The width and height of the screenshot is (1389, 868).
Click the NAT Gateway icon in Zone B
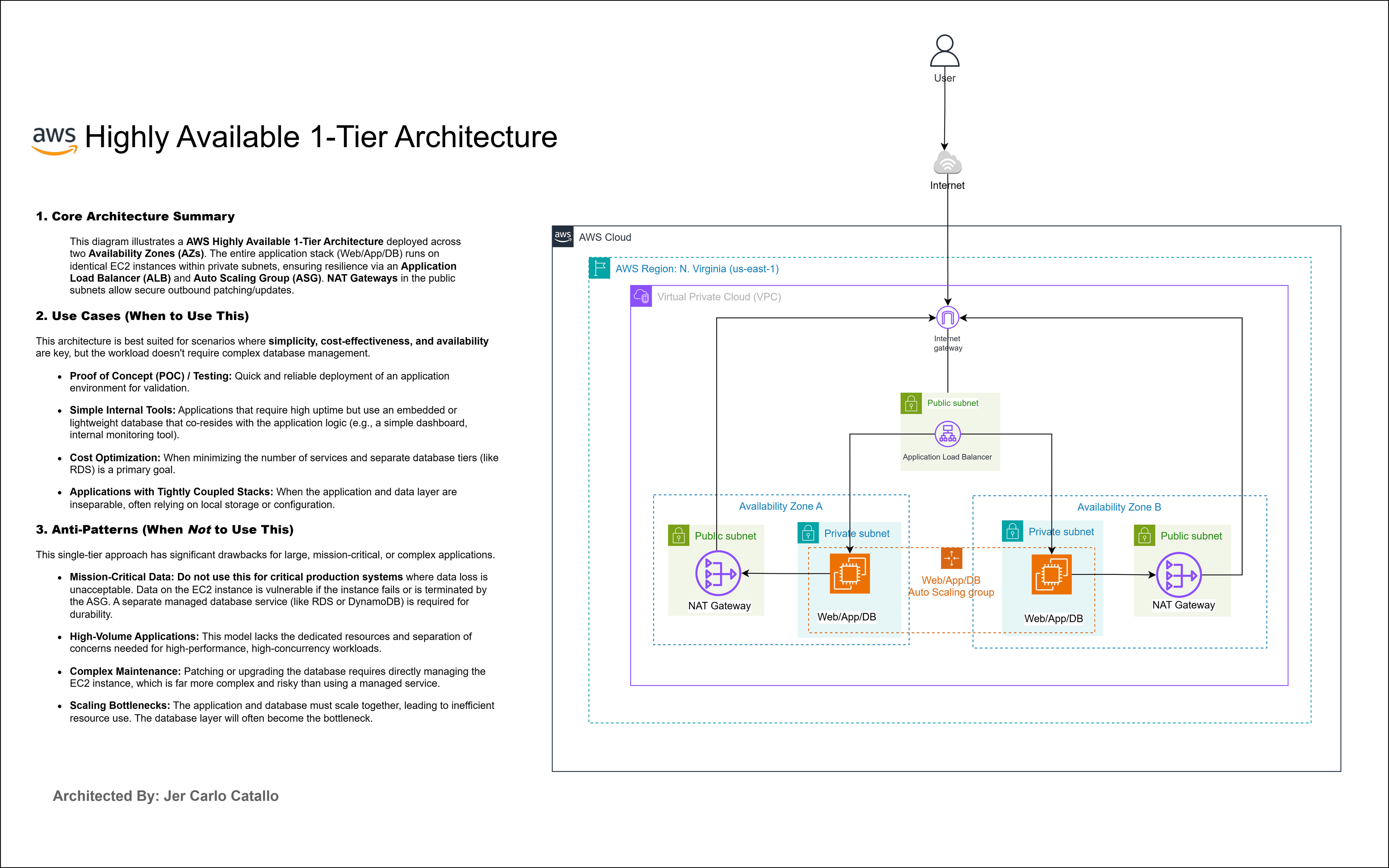(x=1179, y=575)
